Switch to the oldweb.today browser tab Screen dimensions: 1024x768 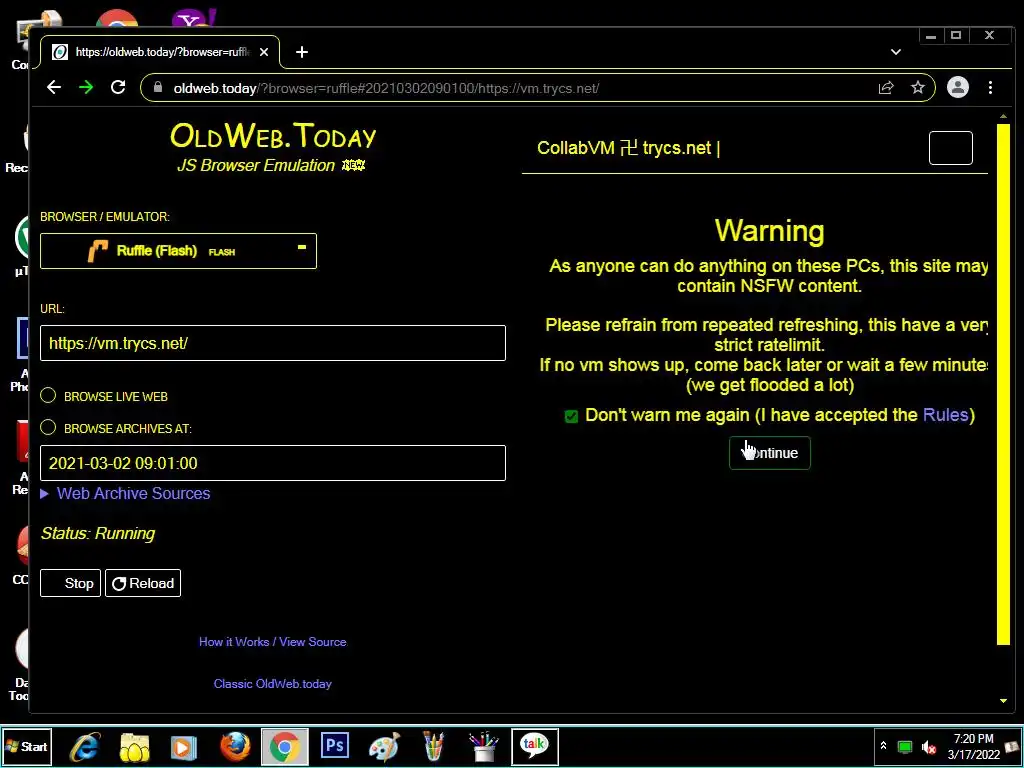point(161,52)
